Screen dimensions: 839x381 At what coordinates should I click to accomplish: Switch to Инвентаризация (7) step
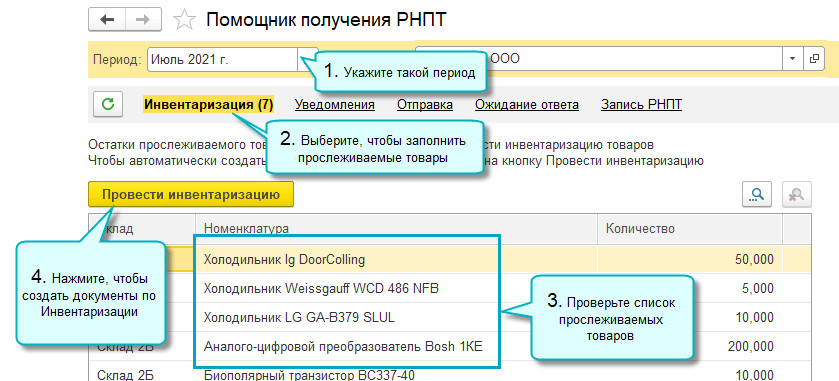coord(209,104)
